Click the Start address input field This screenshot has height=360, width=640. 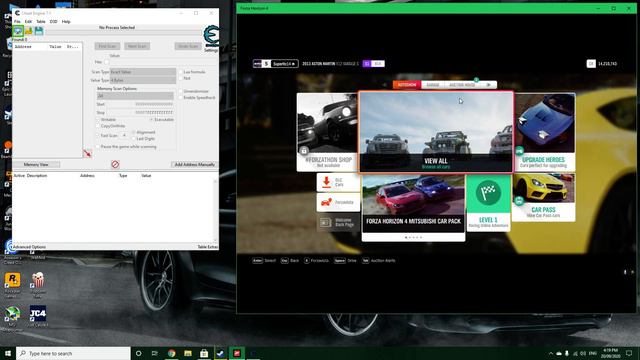tap(140, 104)
